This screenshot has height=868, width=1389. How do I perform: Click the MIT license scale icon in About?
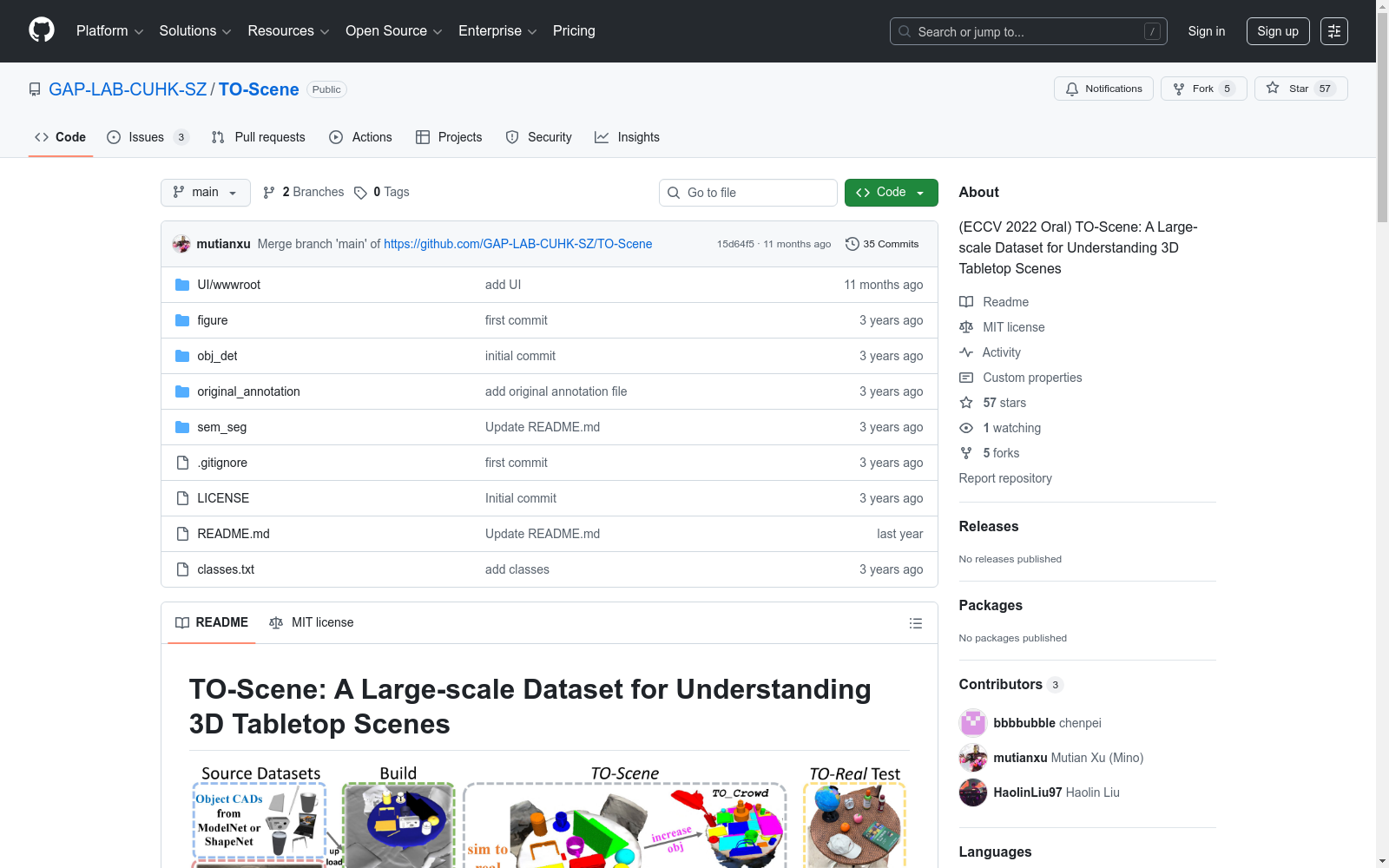tap(966, 327)
